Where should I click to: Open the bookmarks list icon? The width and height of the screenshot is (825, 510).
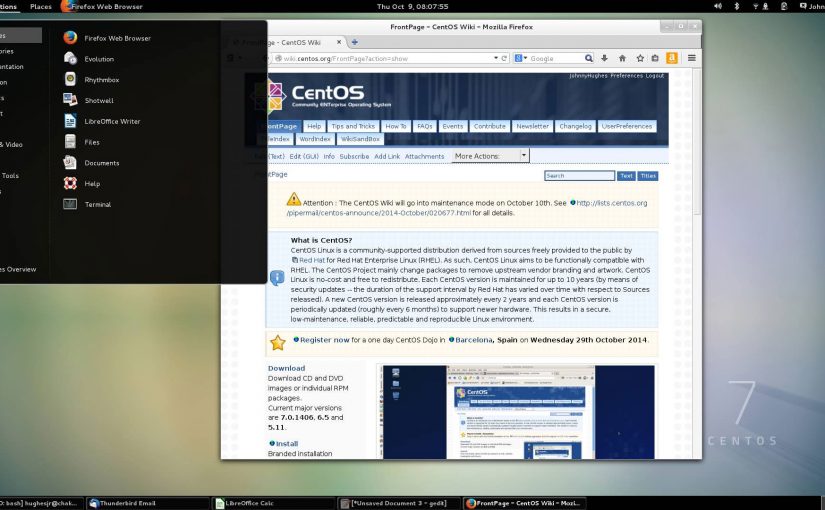coord(655,58)
